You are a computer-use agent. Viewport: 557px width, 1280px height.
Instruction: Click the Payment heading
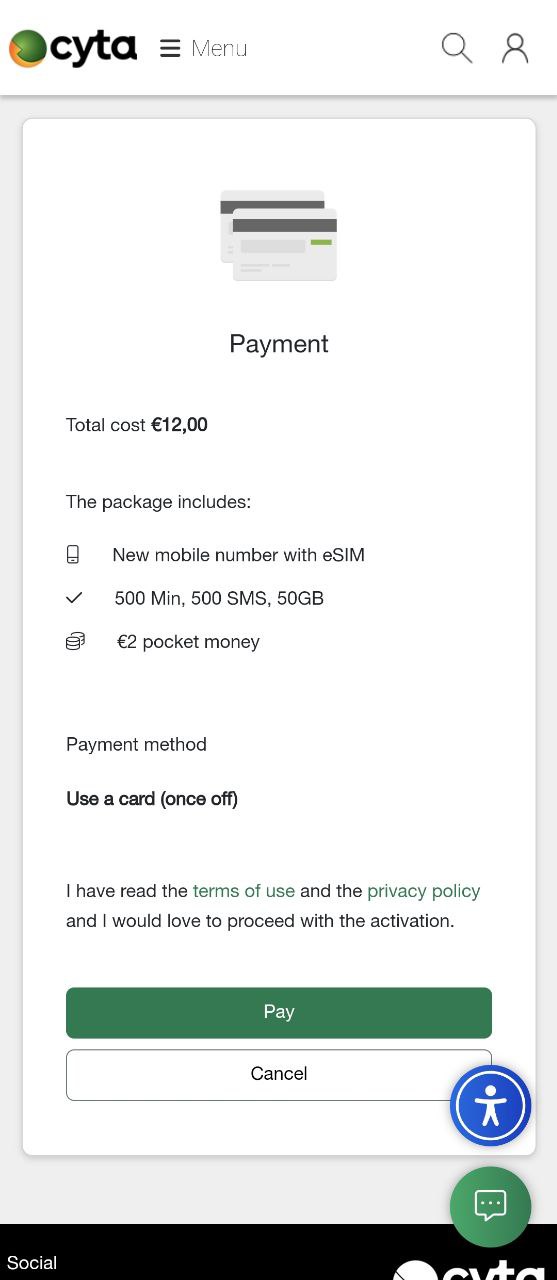[x=279, y=344]
